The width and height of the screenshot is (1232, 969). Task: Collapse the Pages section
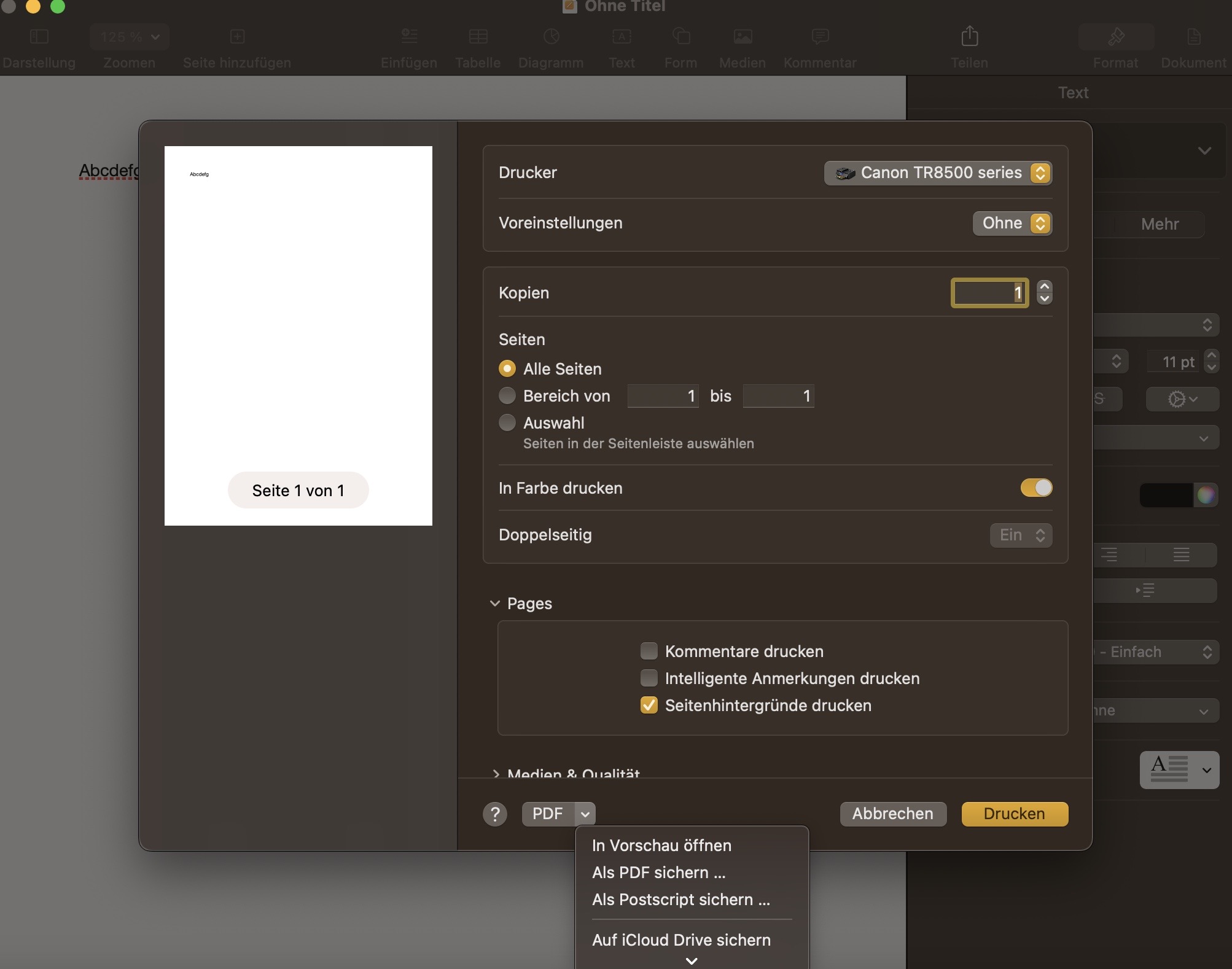495,604
